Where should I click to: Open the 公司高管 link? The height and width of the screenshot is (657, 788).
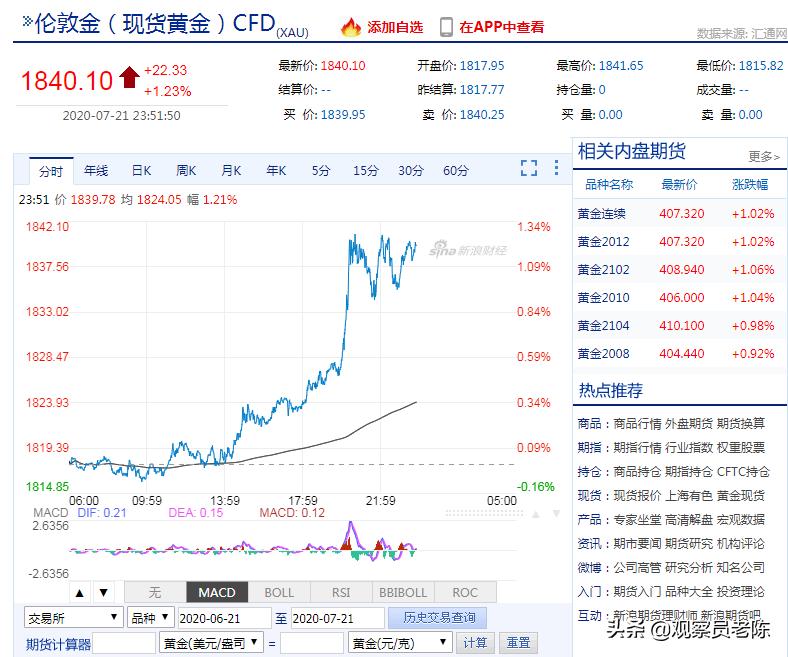pos(637,568)
